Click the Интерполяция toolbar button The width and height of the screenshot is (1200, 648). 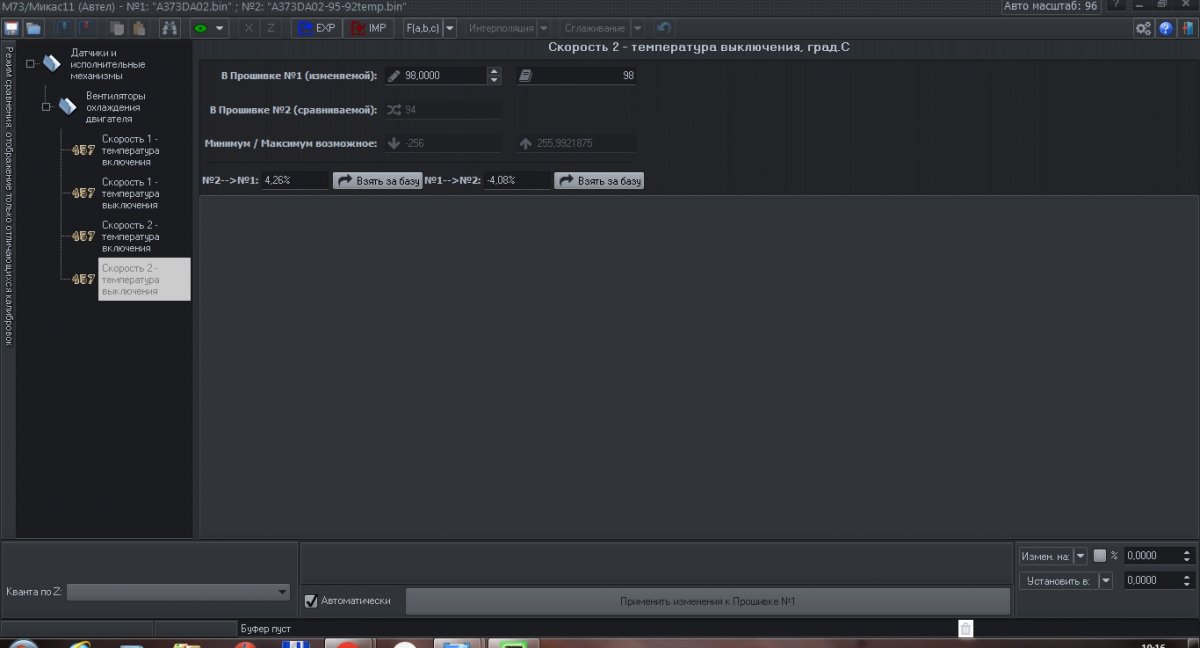[500, 28]
